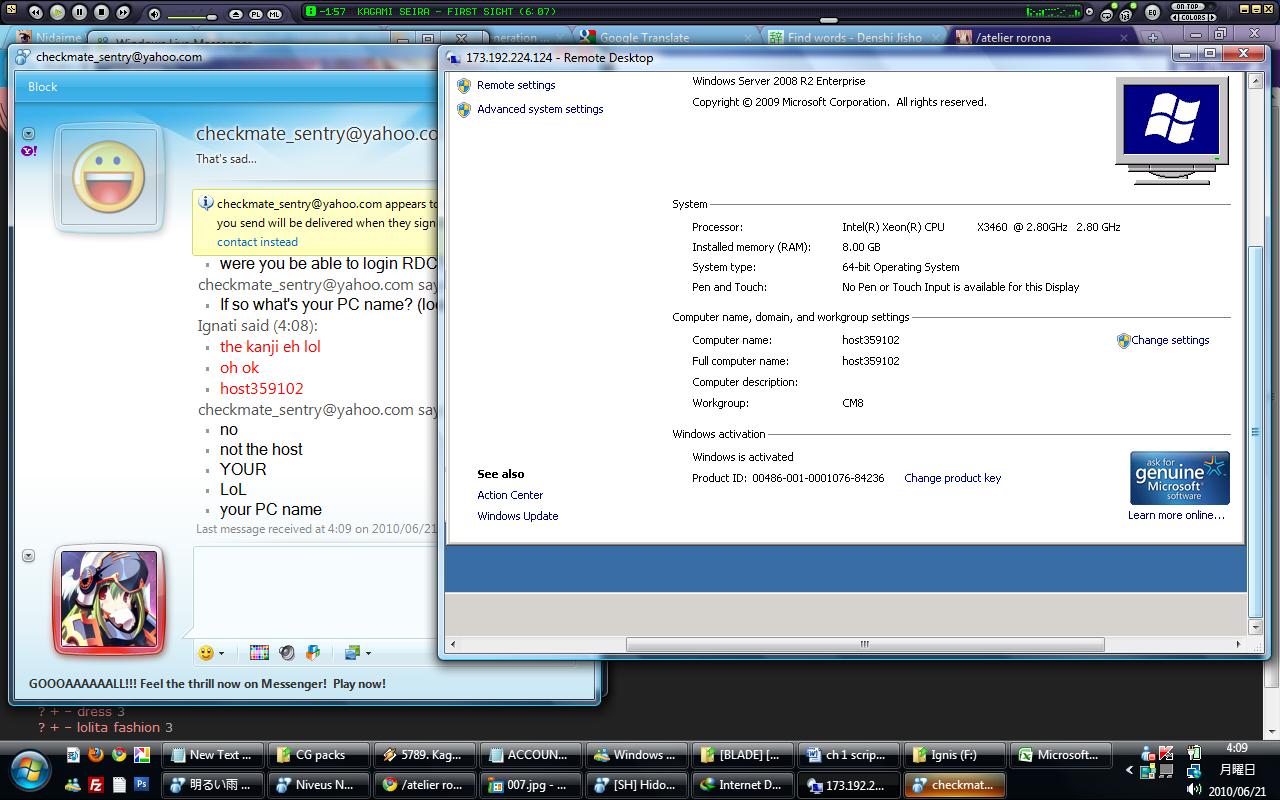Click Change settings for computer name

coord(1170,341)
